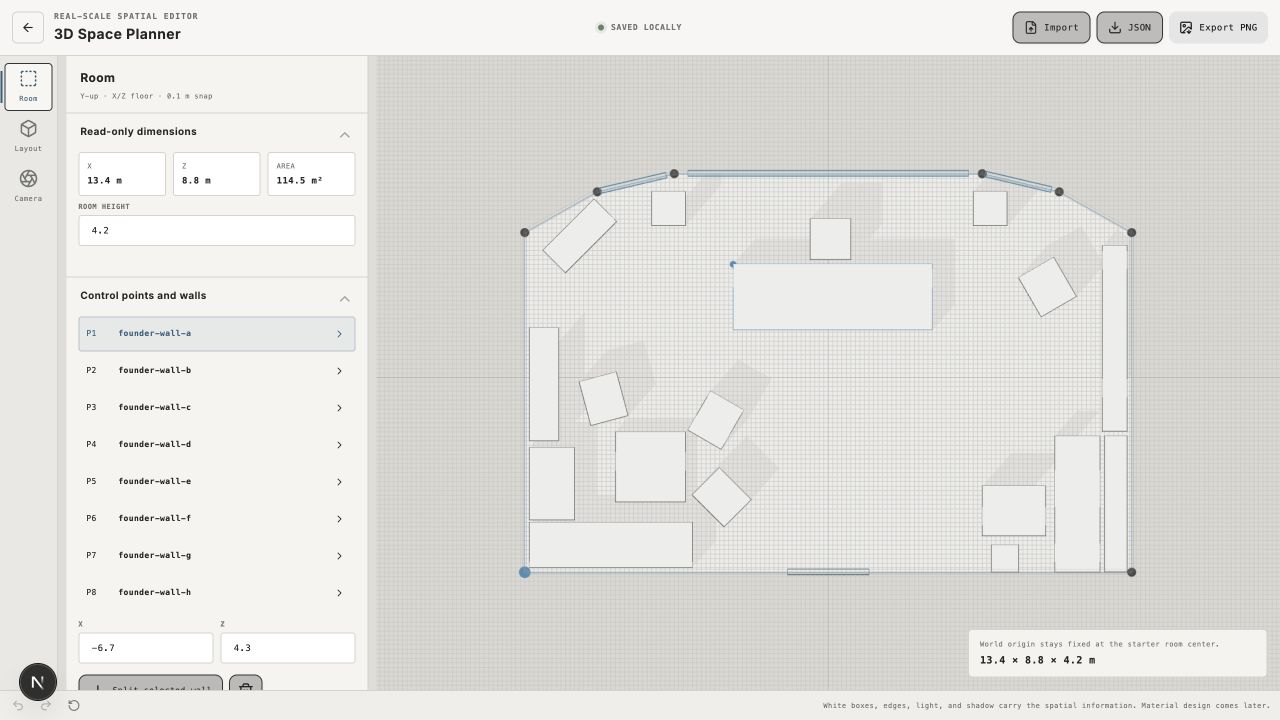The image size is (1280, 720).
Task: Edit the control point X coordinate field
Action: pos(146,648)
